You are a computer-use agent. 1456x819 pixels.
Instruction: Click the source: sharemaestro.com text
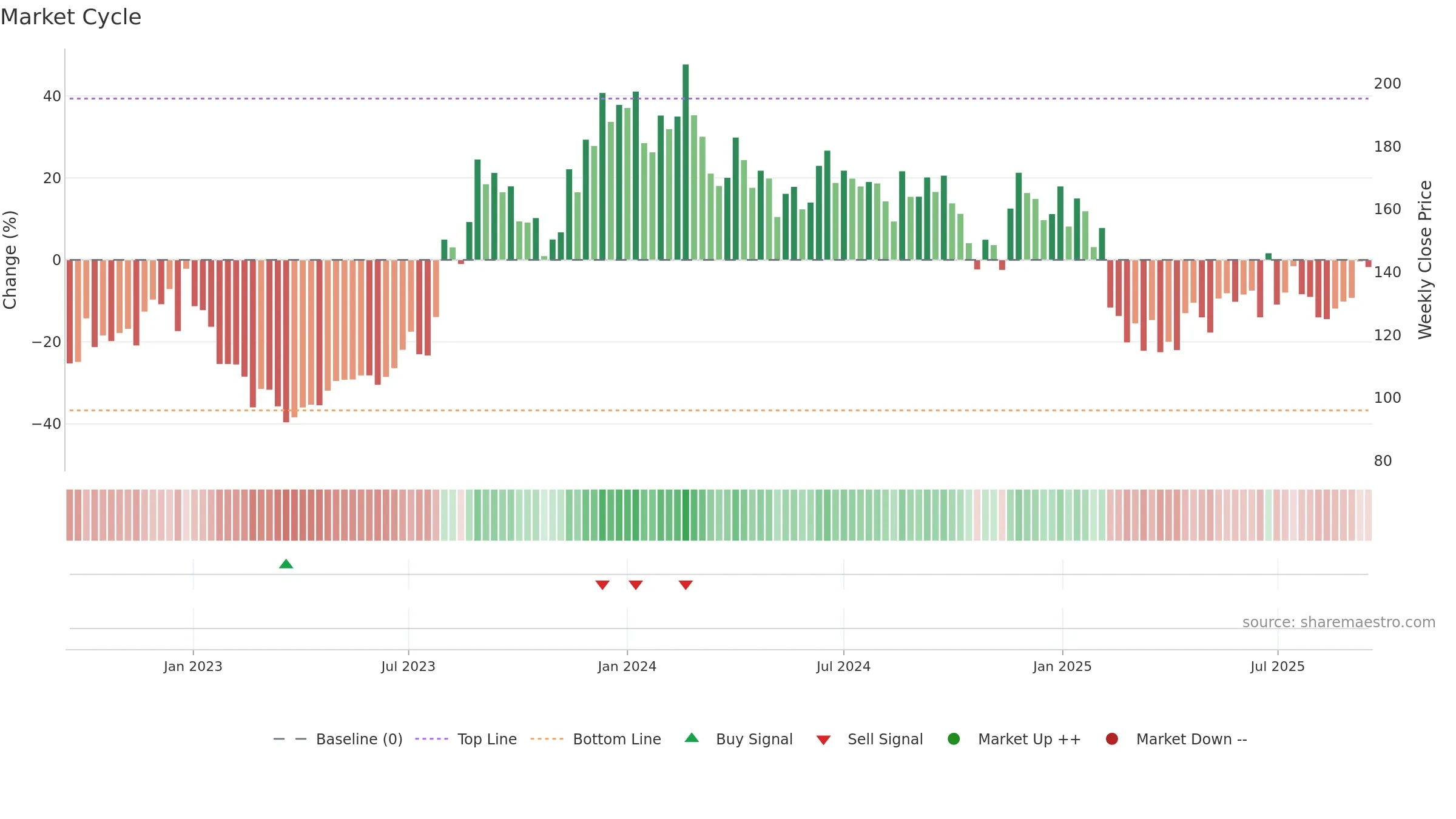pos(1339,622)
